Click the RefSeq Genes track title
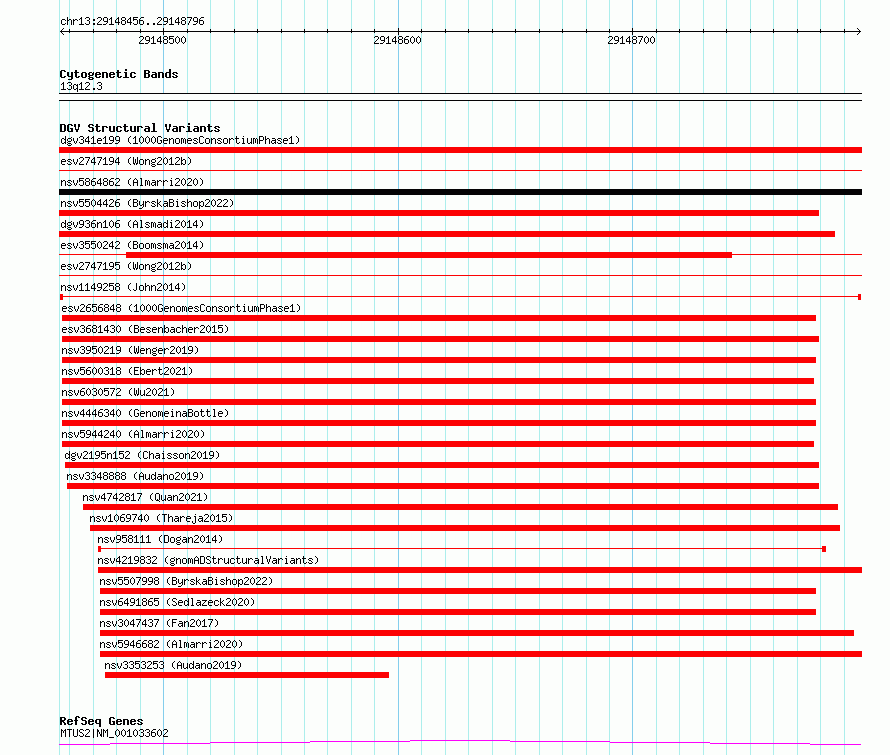The width and height of the screenshot is (890, 755). (101, 721)
